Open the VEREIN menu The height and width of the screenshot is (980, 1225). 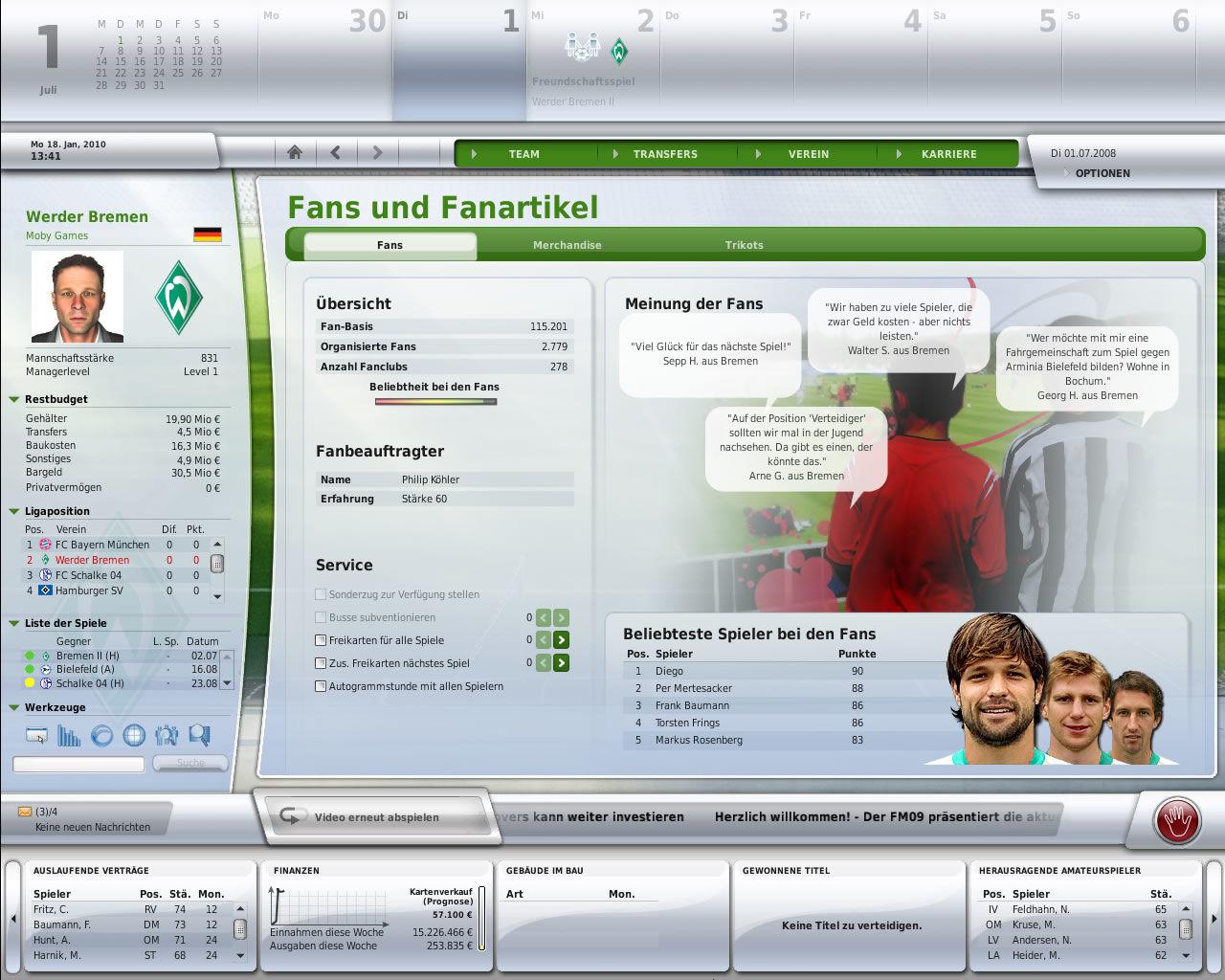[x=809, y=153]
